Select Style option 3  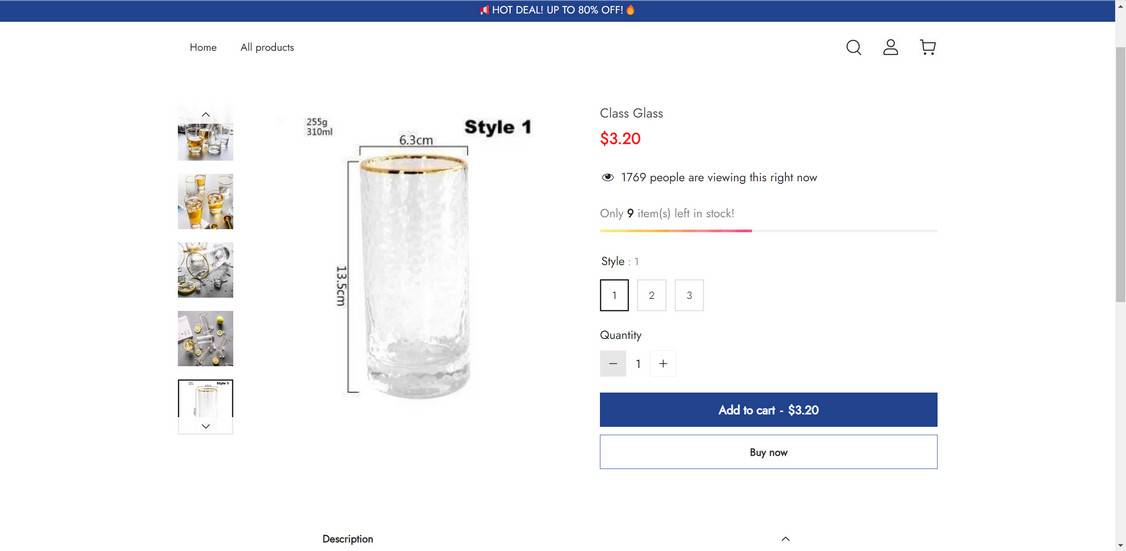689,295
